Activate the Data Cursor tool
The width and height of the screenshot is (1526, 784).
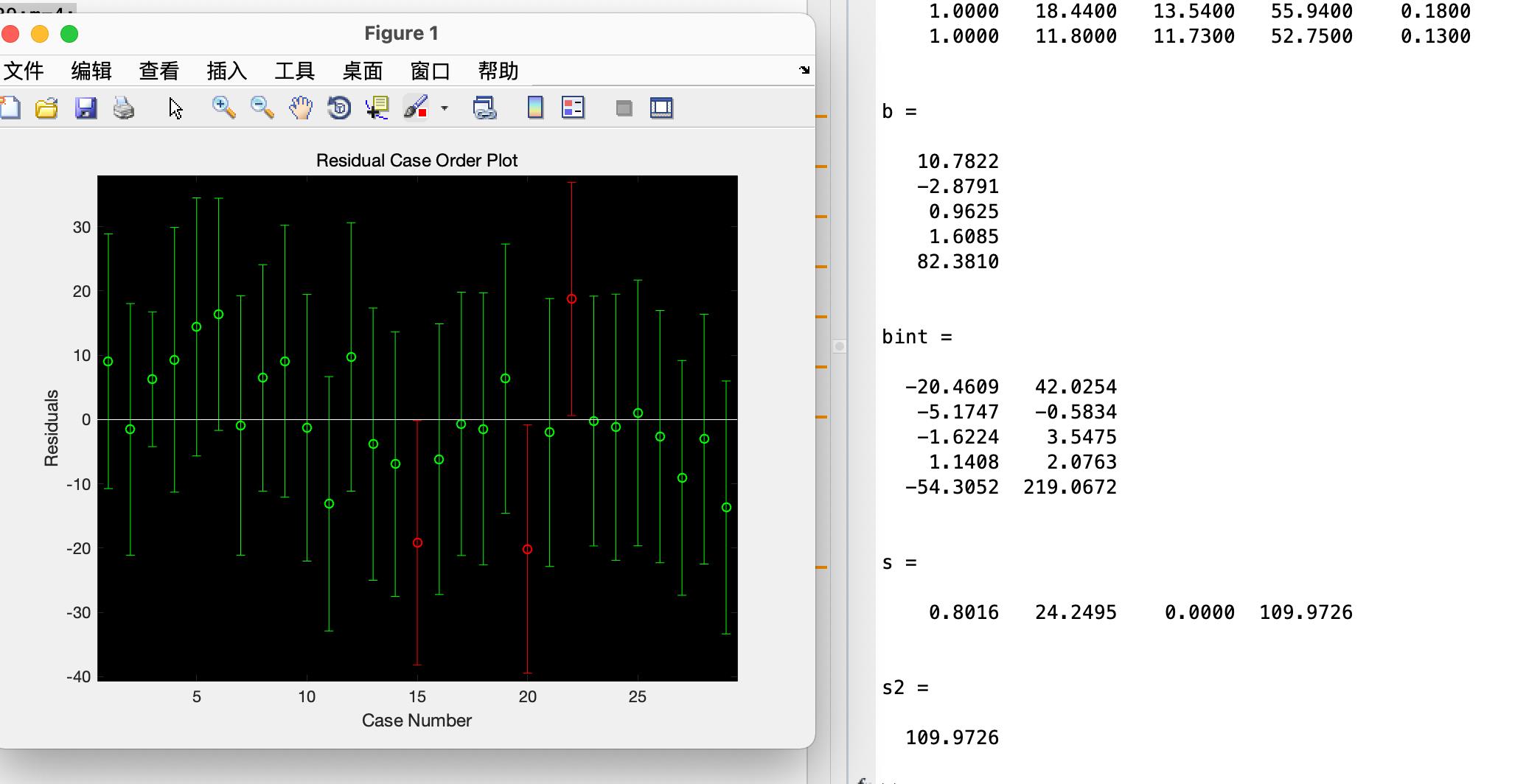click(x=377, y=108)
